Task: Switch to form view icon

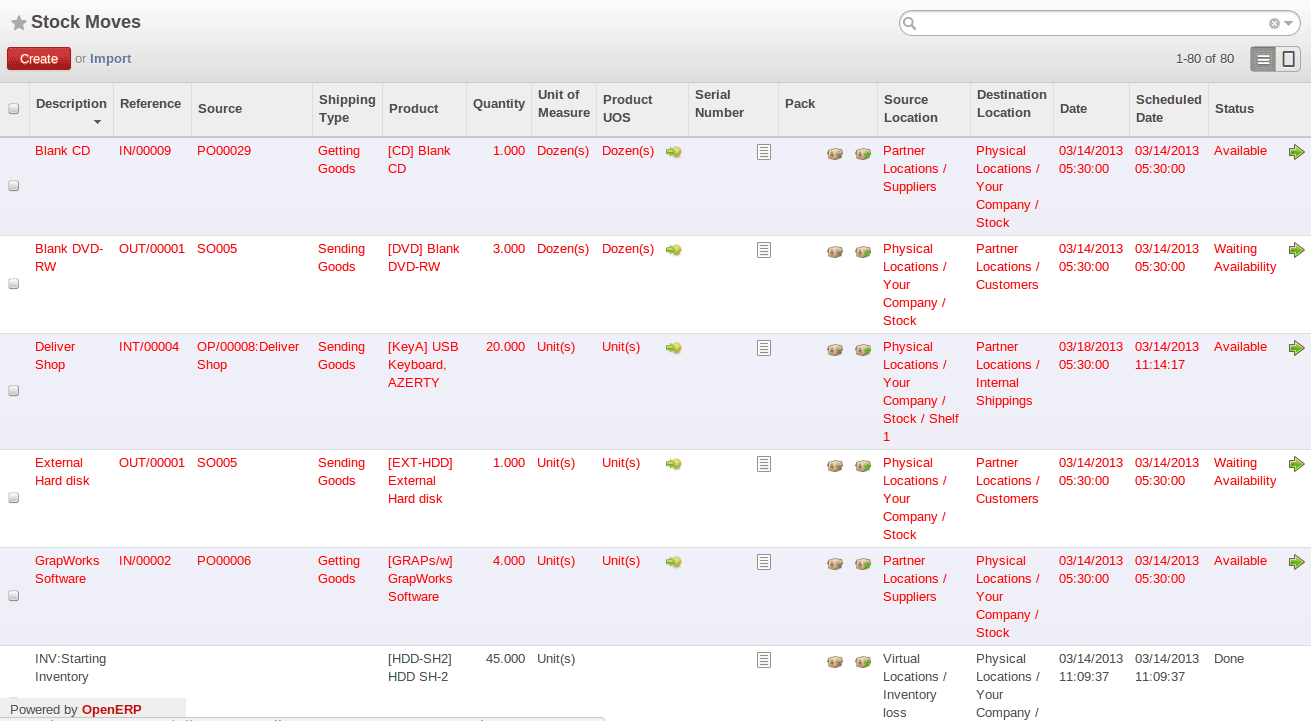Action: (1289, 59)
